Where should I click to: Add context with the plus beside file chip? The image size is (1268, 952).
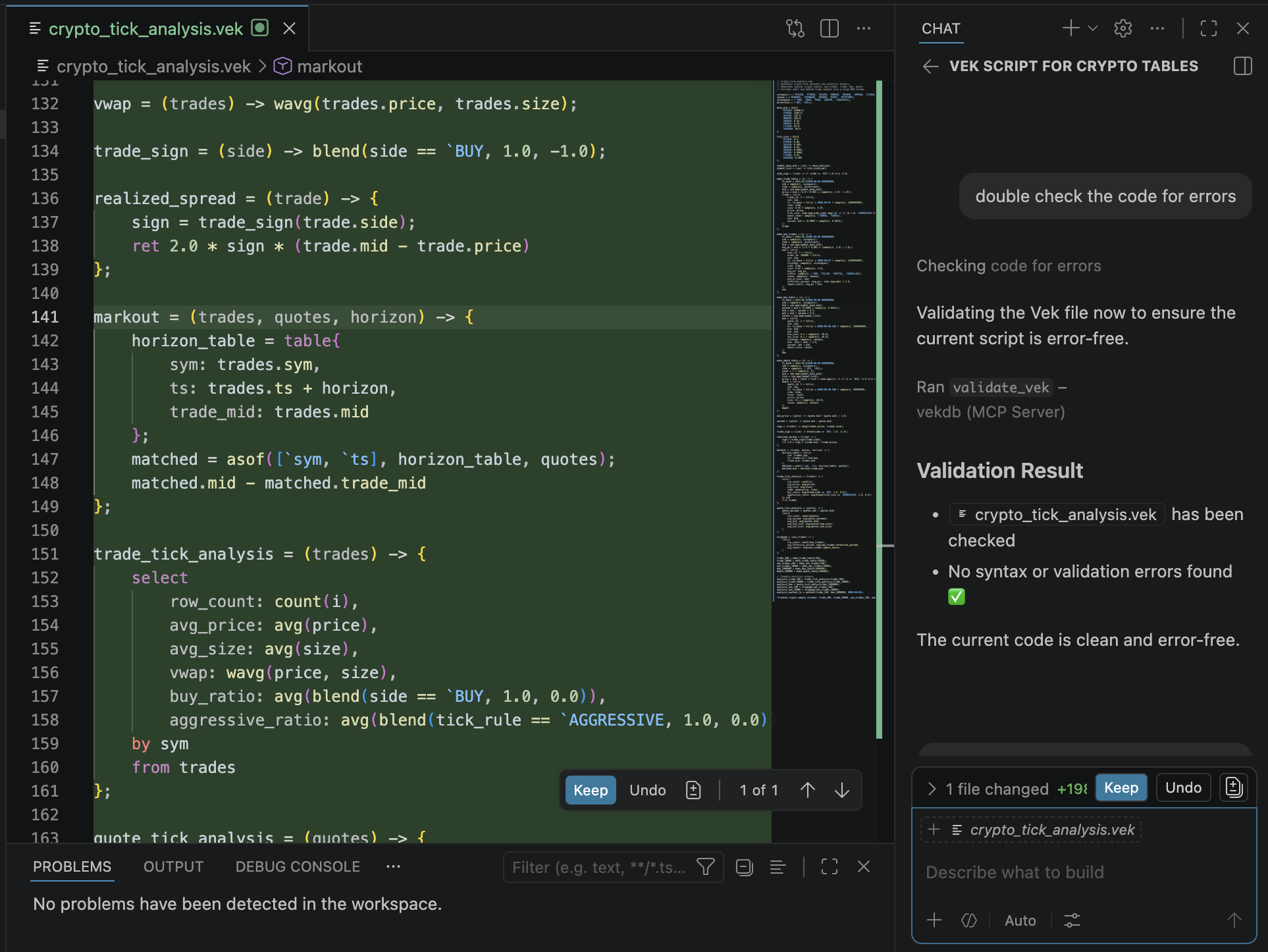tap(934, 830)
